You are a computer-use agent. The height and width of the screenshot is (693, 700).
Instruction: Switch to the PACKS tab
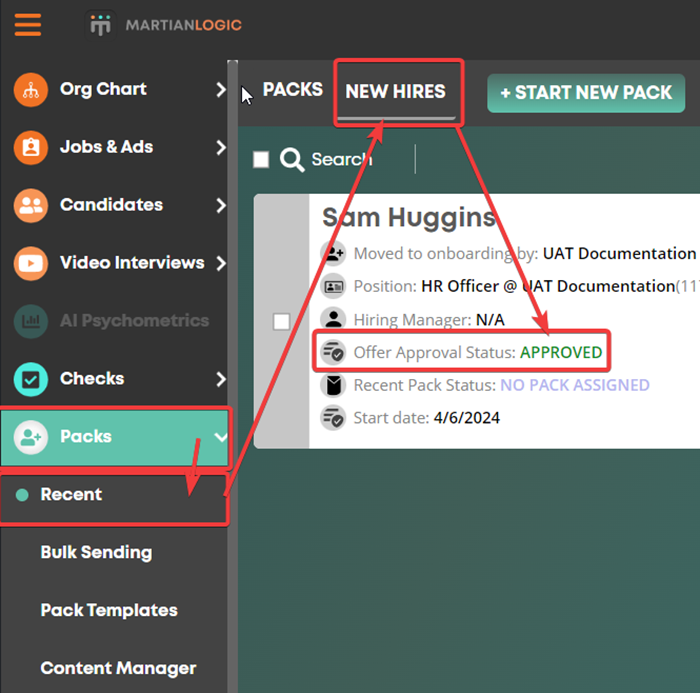[x=292, y=89]
